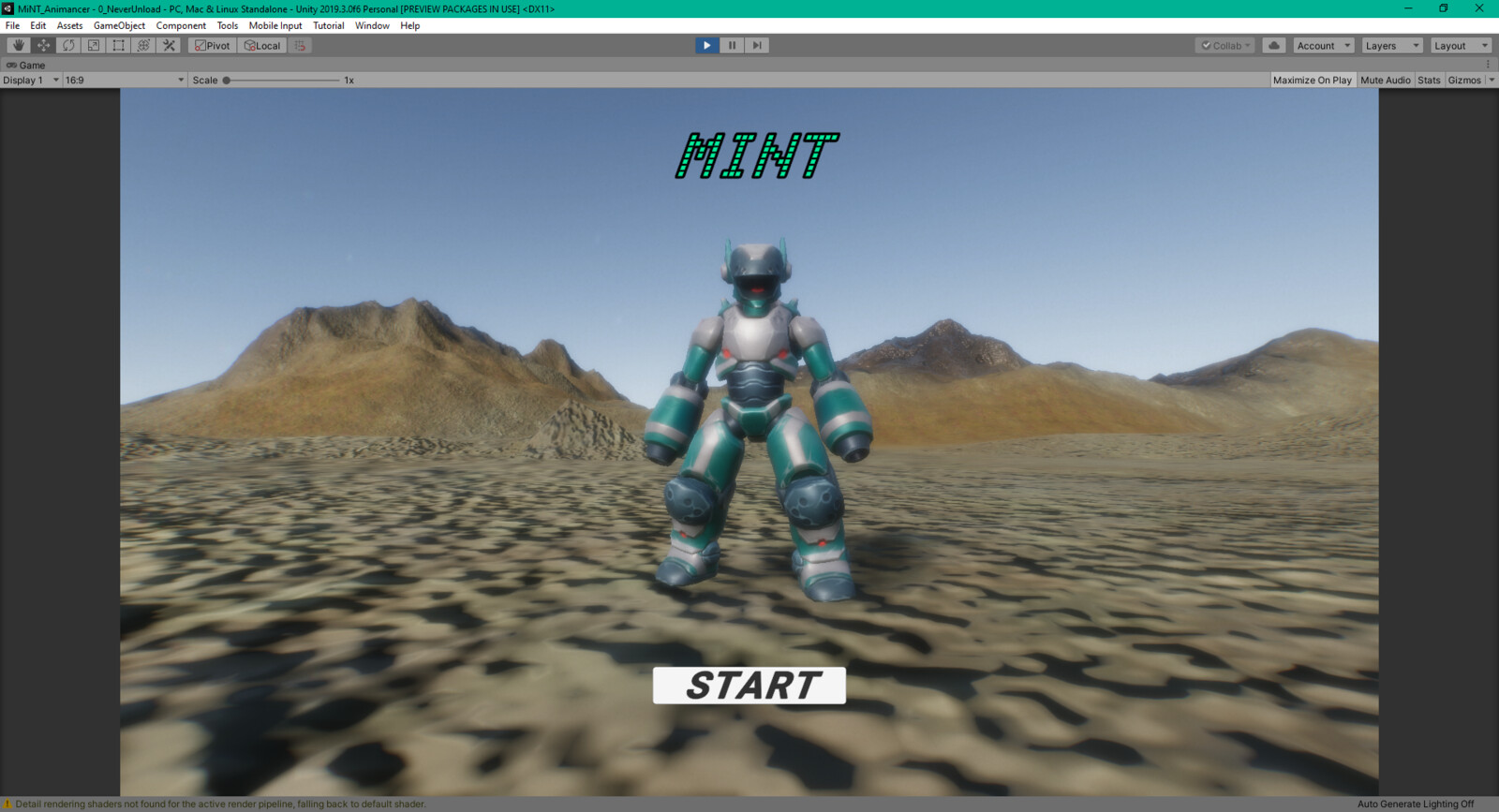Toggle Mute Audio
The image size is (1499, 812).
[x=1385, y=80]
